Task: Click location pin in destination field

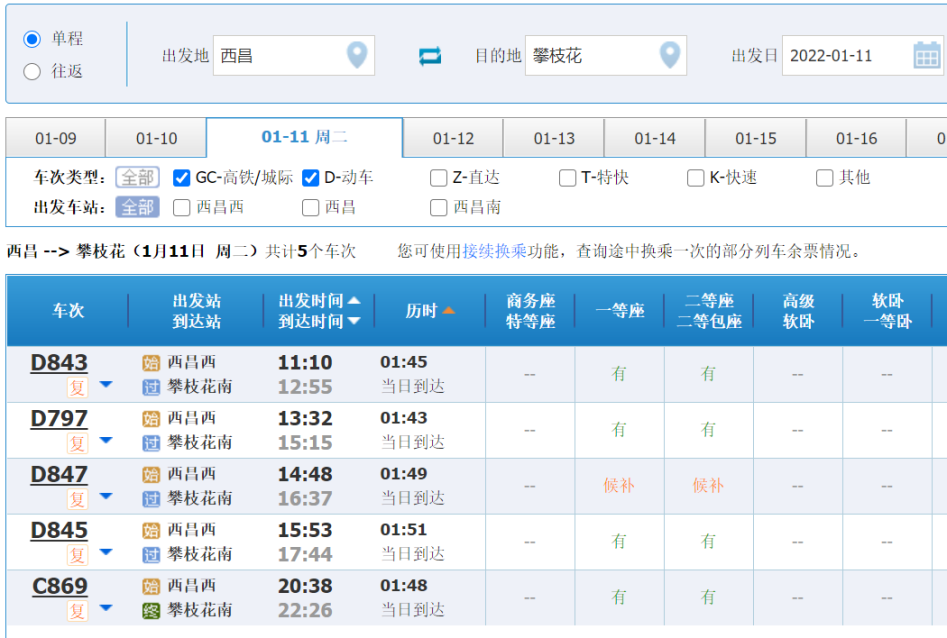Action: pos(670,55)
